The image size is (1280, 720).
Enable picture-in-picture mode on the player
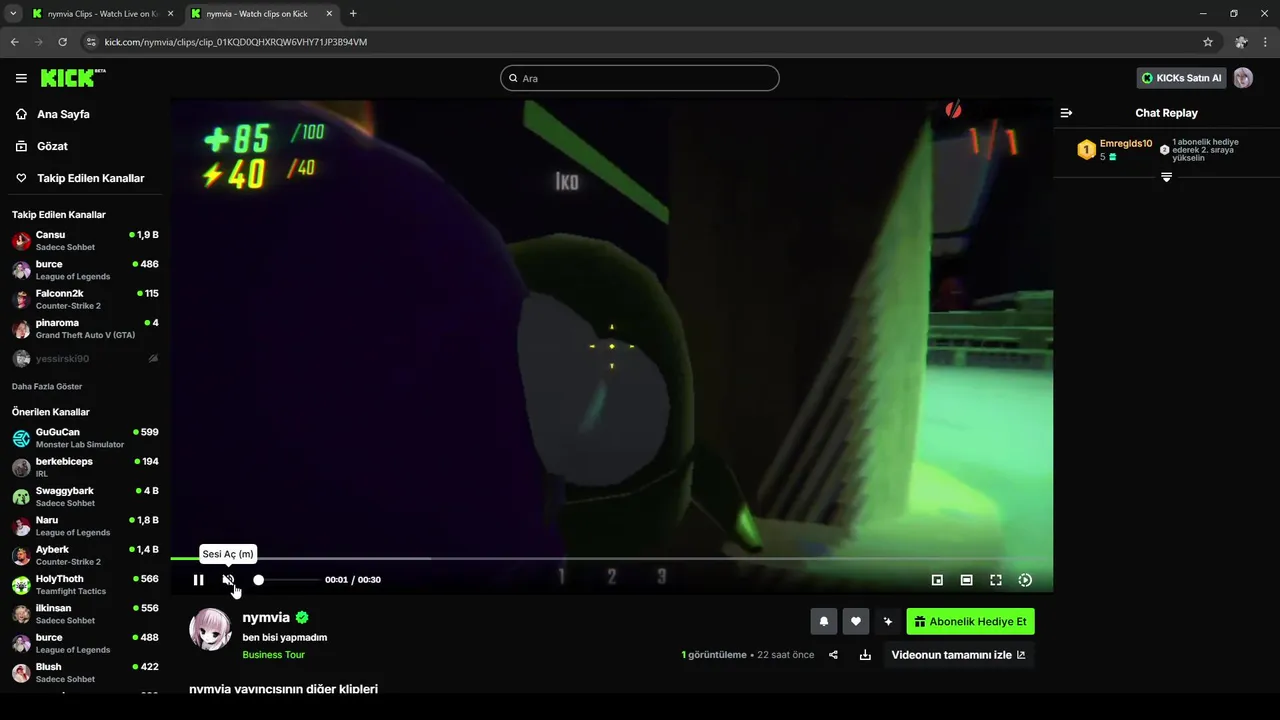[x=937, y=580]
